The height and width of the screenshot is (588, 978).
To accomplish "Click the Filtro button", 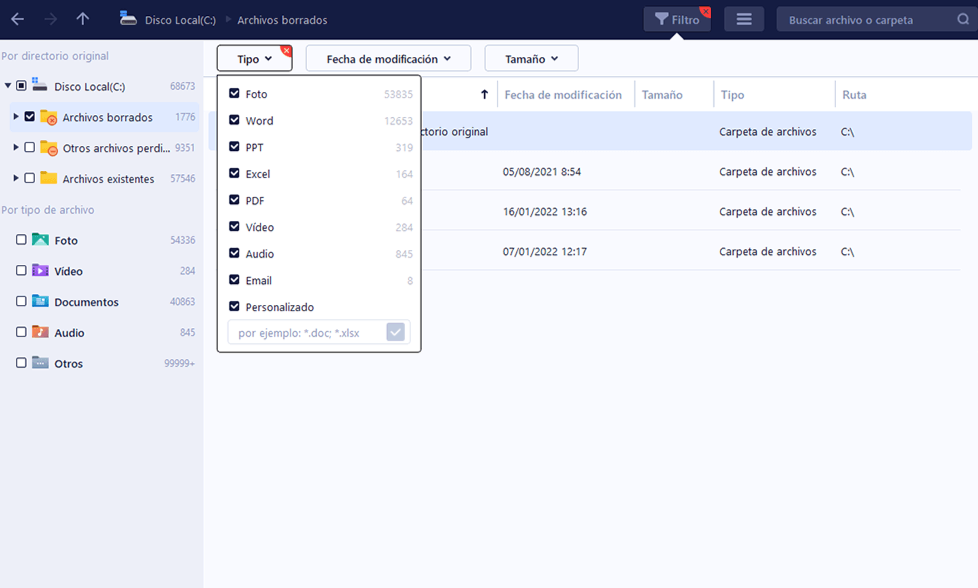I will tap(677, 19).
